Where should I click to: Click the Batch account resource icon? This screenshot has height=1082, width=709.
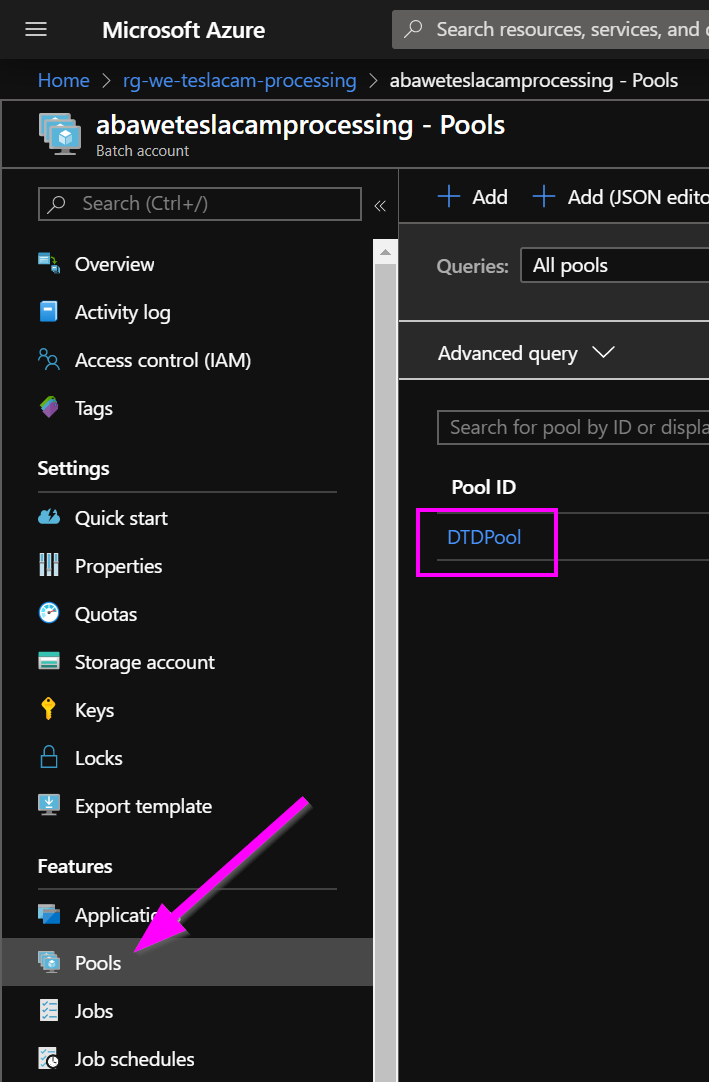tap(60, 135)
